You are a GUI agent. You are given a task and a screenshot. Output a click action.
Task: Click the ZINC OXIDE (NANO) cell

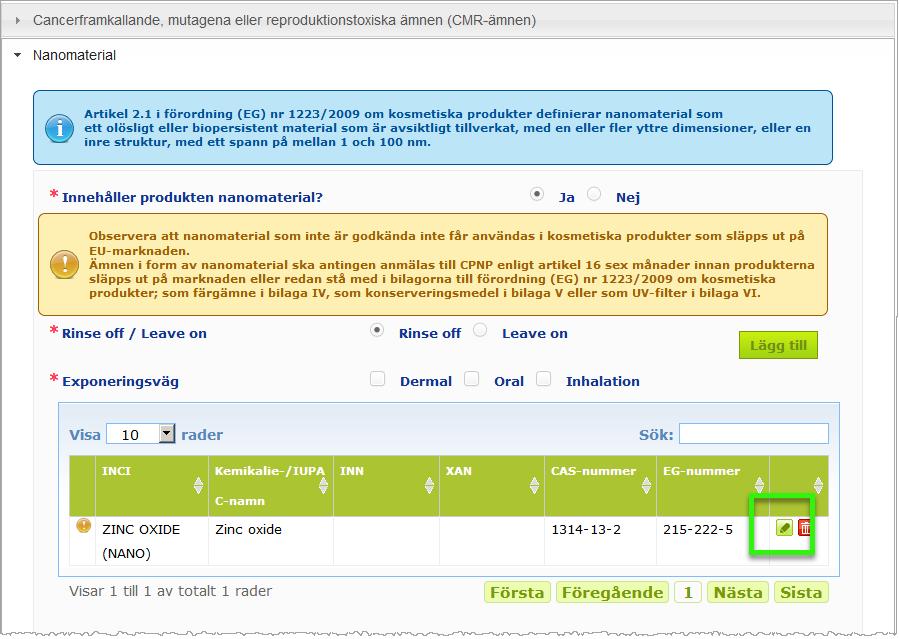(x=152, y=541)
